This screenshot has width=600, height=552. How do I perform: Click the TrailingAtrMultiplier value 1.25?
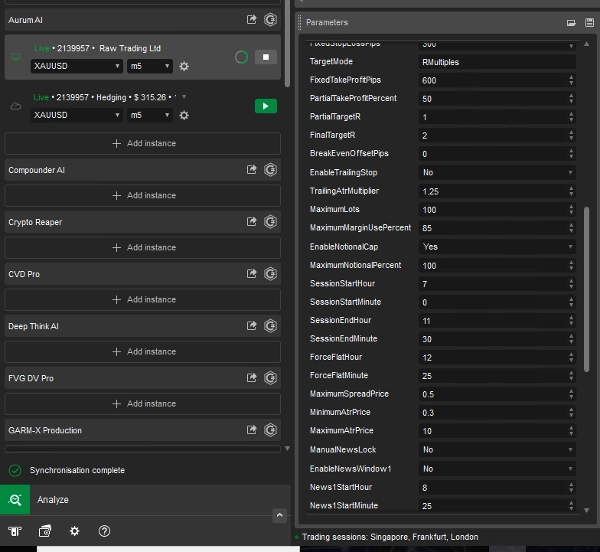click(430, 191)
